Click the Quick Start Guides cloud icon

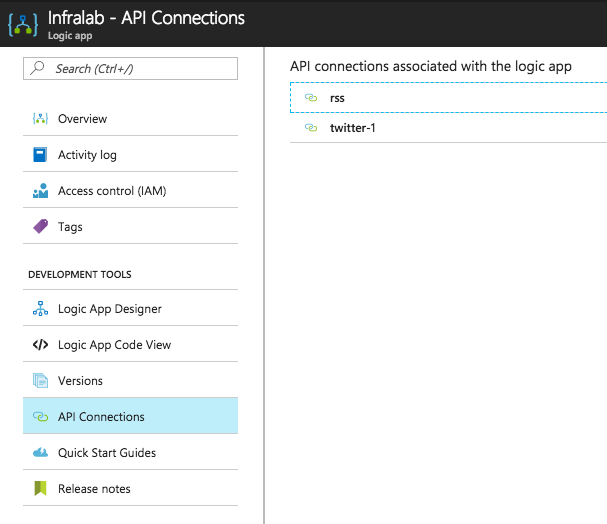click(40, 452)
